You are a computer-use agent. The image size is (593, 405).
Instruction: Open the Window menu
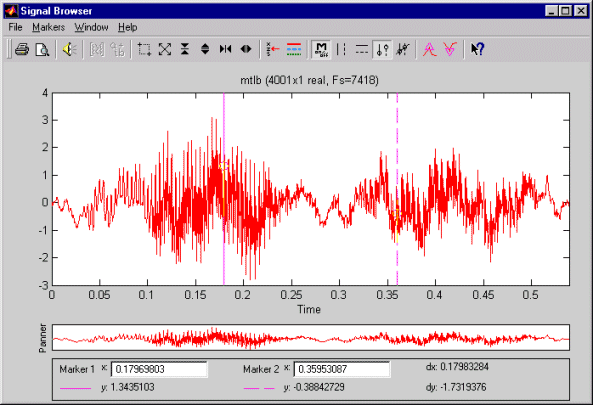(x=91, y=27)
